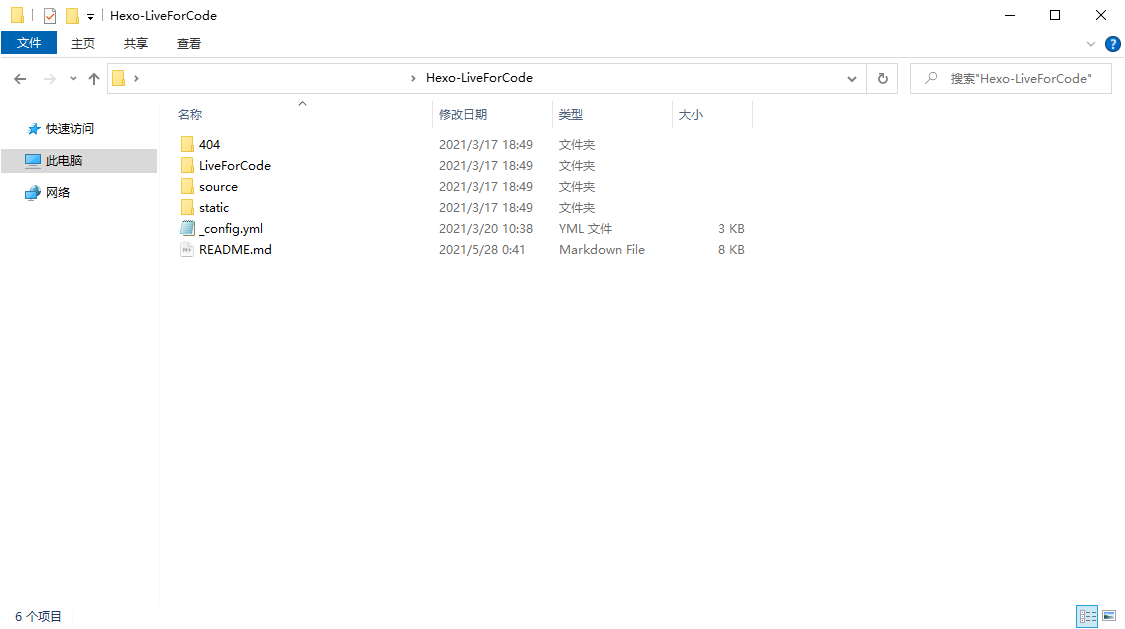Click the network icon beside 网络
Viewport: 1125px width, 629px height.
(x=33, y=193)
